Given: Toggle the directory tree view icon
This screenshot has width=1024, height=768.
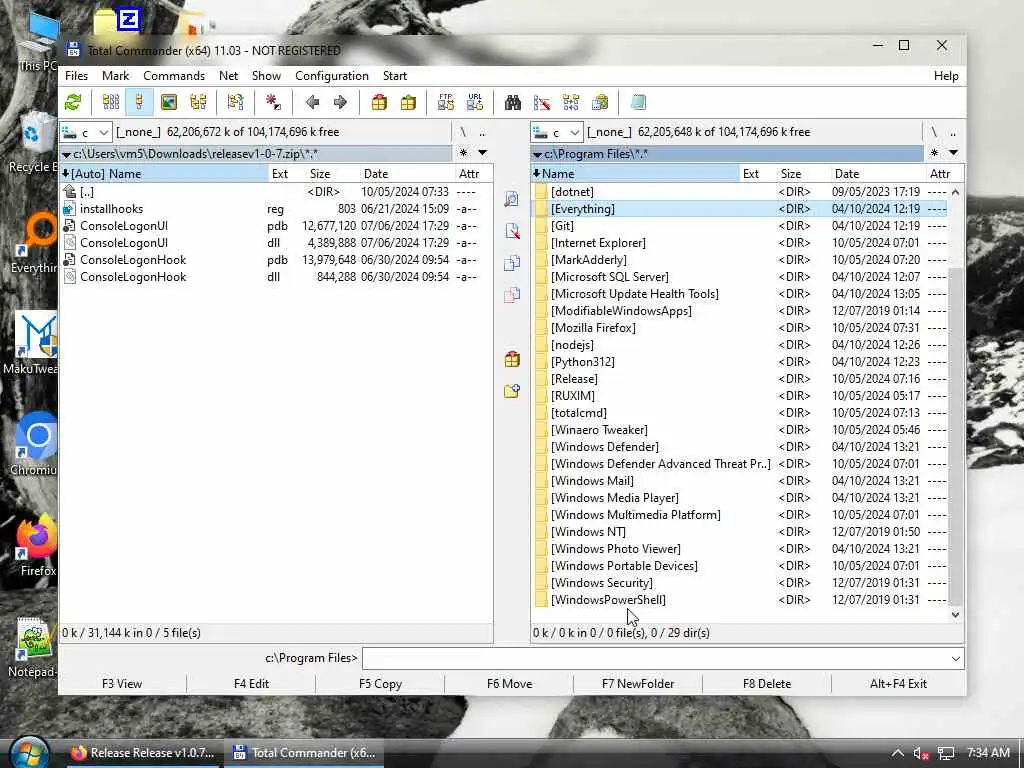Looking at the screenshot, I should pyautogui.click(x=198, y=103).
